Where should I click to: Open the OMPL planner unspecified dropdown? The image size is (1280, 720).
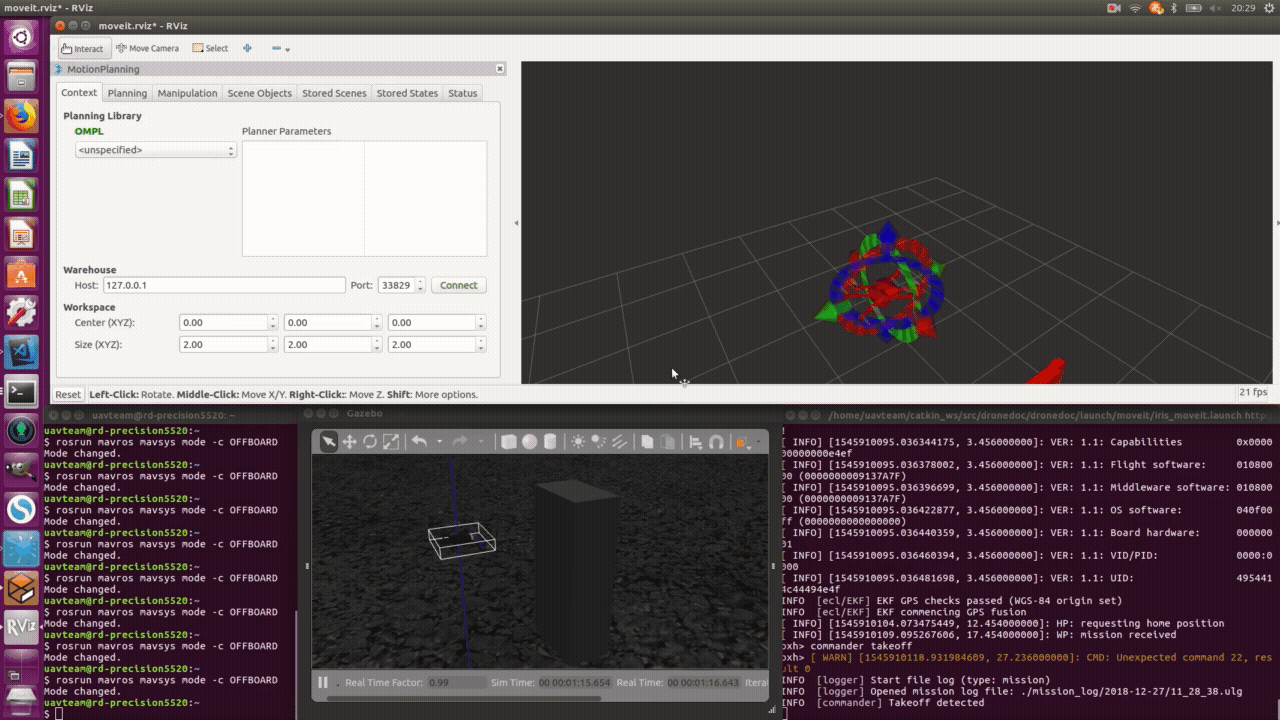coord(156,150)
